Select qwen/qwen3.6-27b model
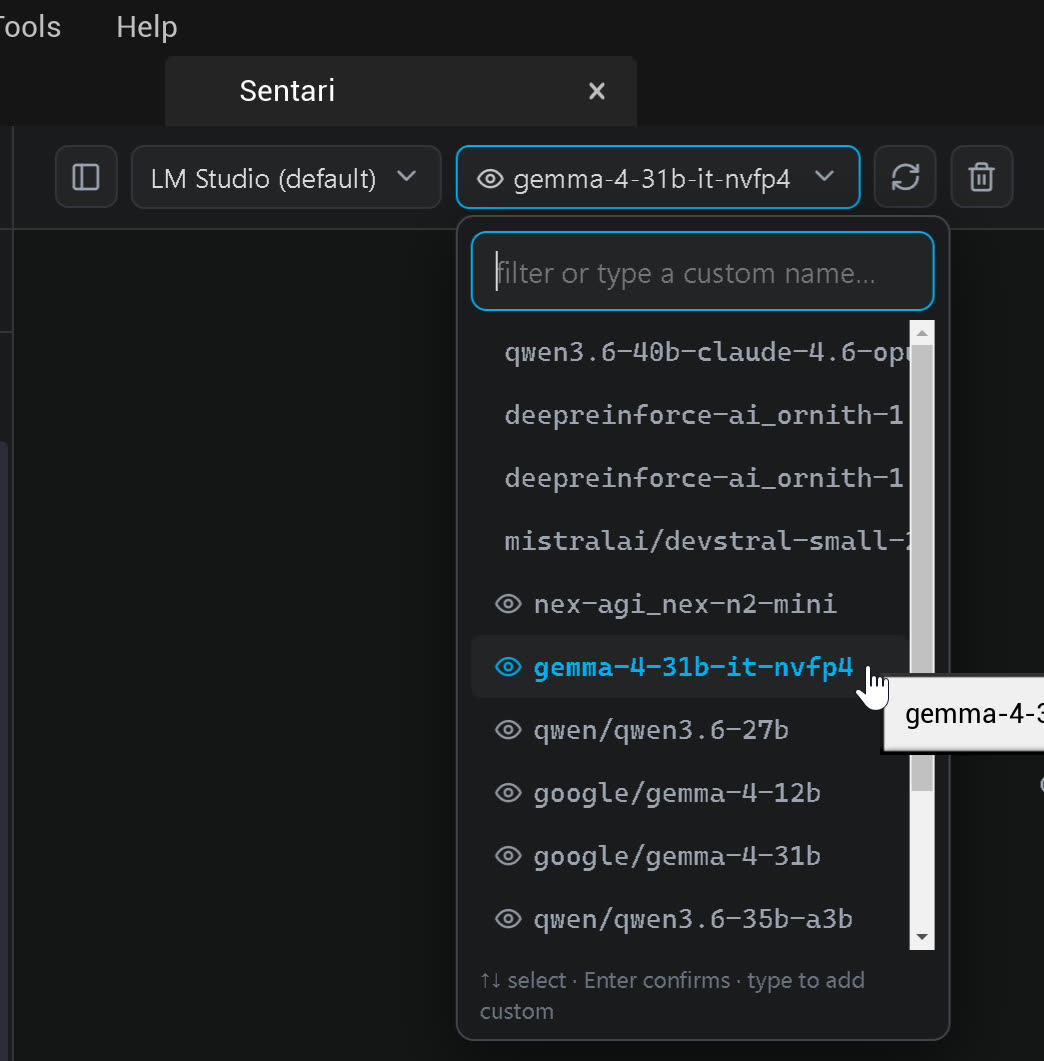The height and width of the screenshot is (1061, 1044). coord(690,729)
